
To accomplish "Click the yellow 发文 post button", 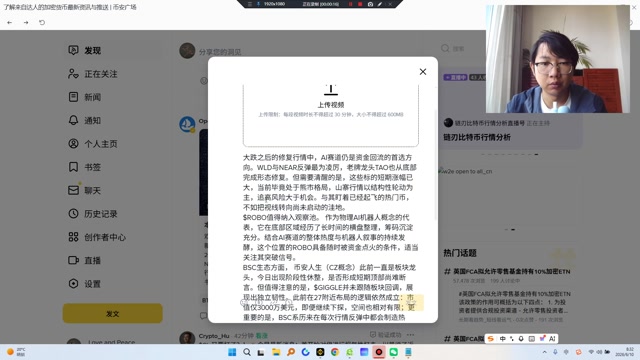I will 113,313.
